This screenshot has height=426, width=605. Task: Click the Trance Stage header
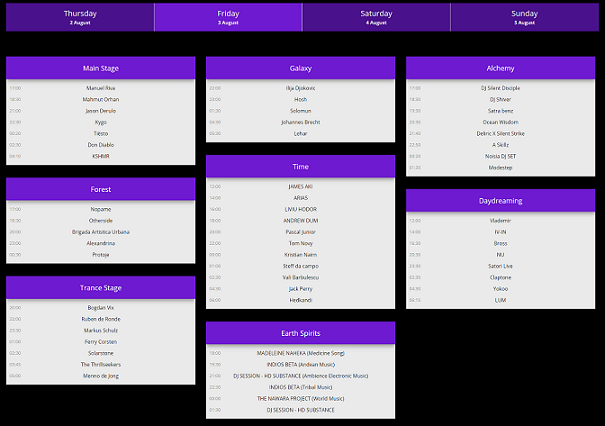(x=101, y=287)
